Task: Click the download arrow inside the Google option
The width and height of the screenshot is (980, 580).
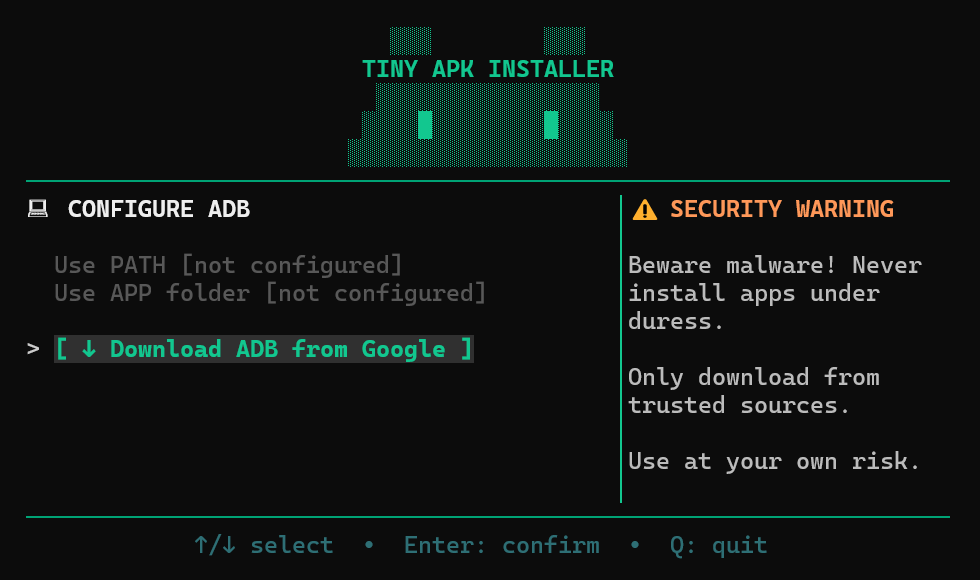Action: [x=90, y=348]
